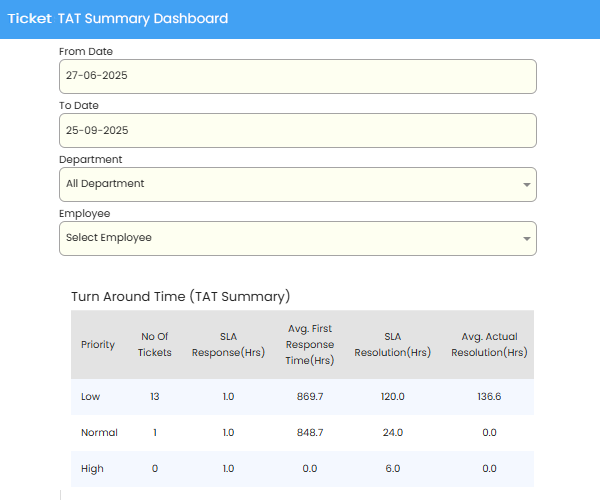Click the SLA Response(Hrs) column header

[228, 344]
